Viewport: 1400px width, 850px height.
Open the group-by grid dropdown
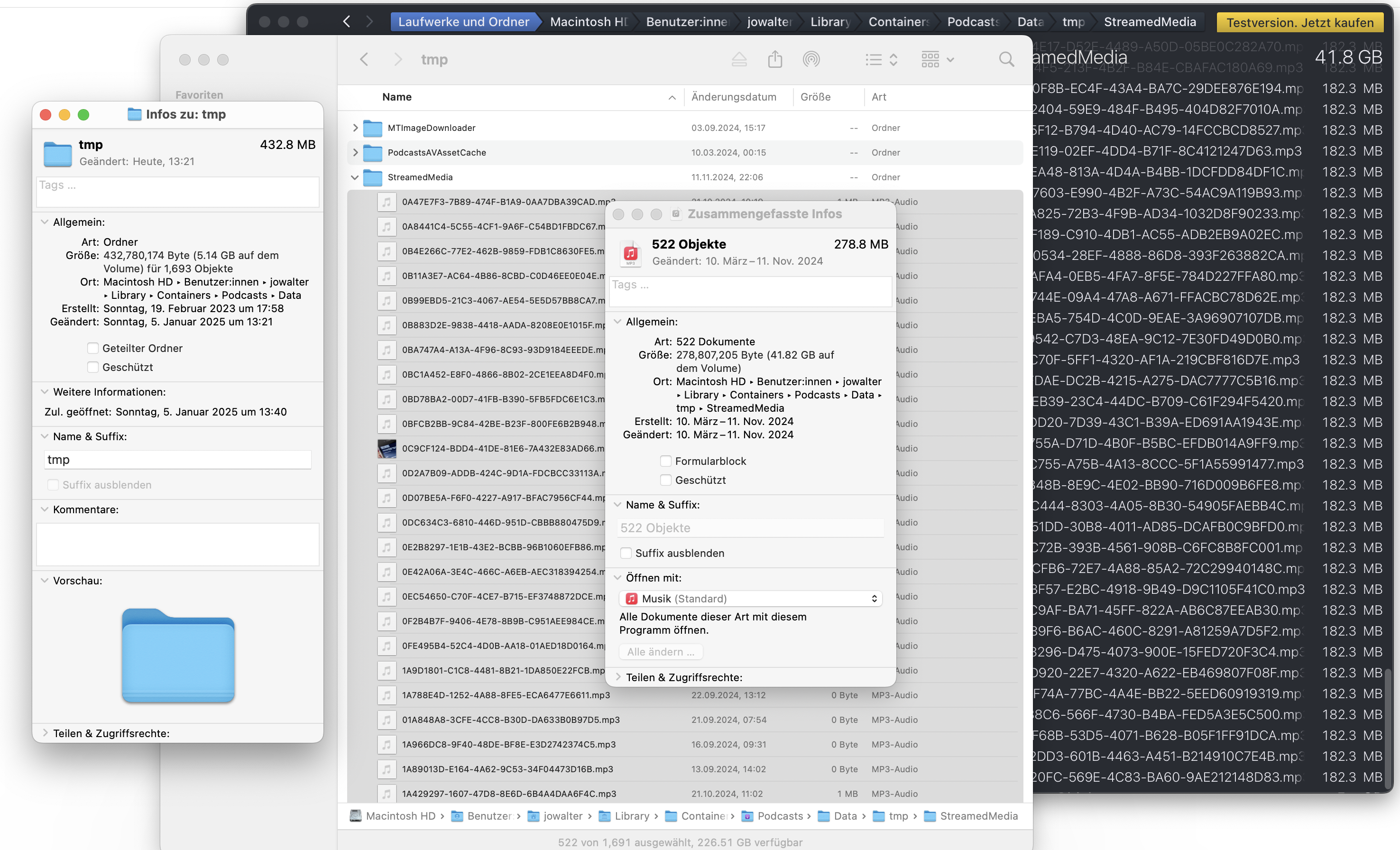coord(937,59)
